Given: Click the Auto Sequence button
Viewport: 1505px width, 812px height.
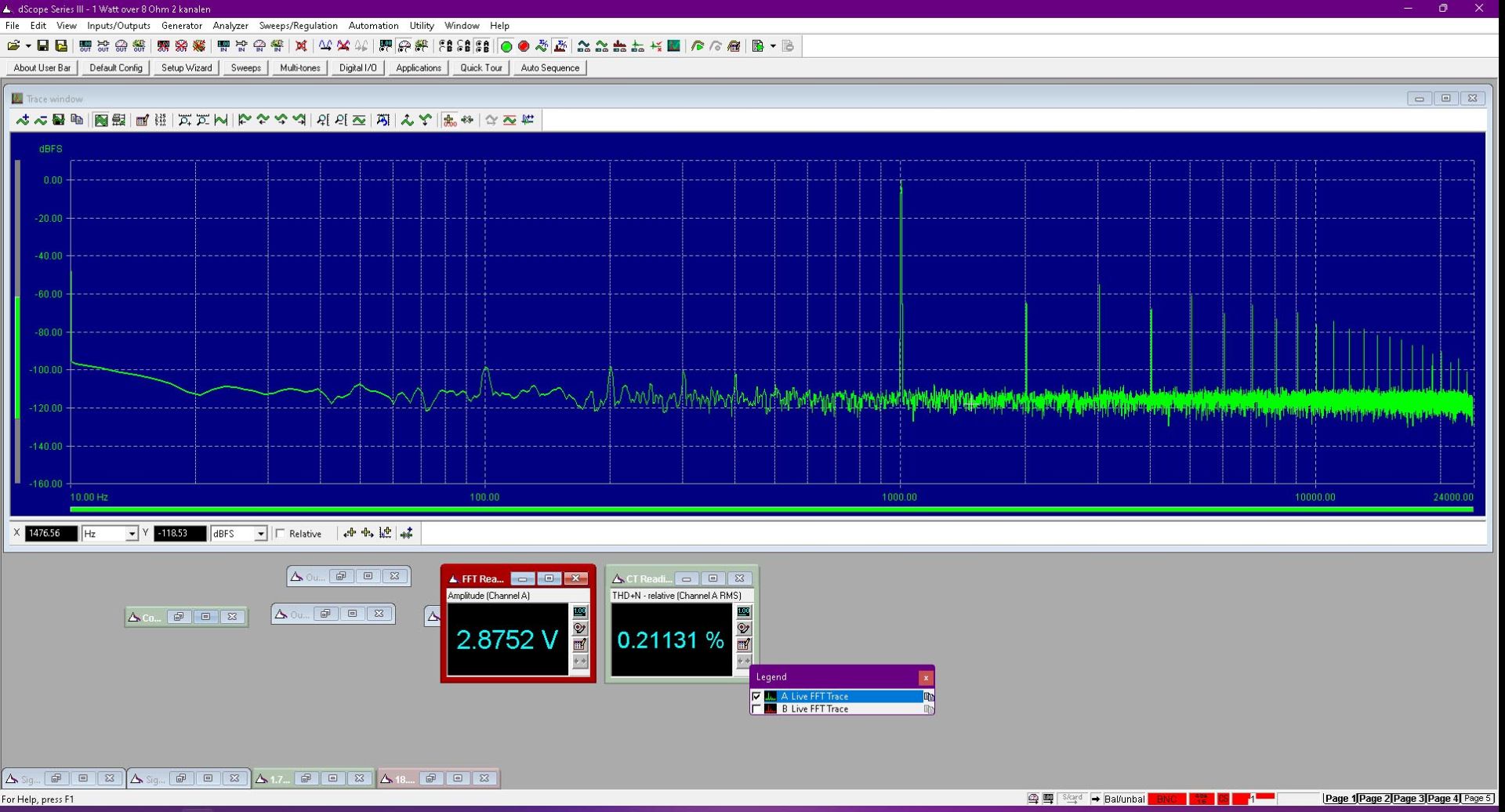Looking at the screenshot, I should pos(550,68).
